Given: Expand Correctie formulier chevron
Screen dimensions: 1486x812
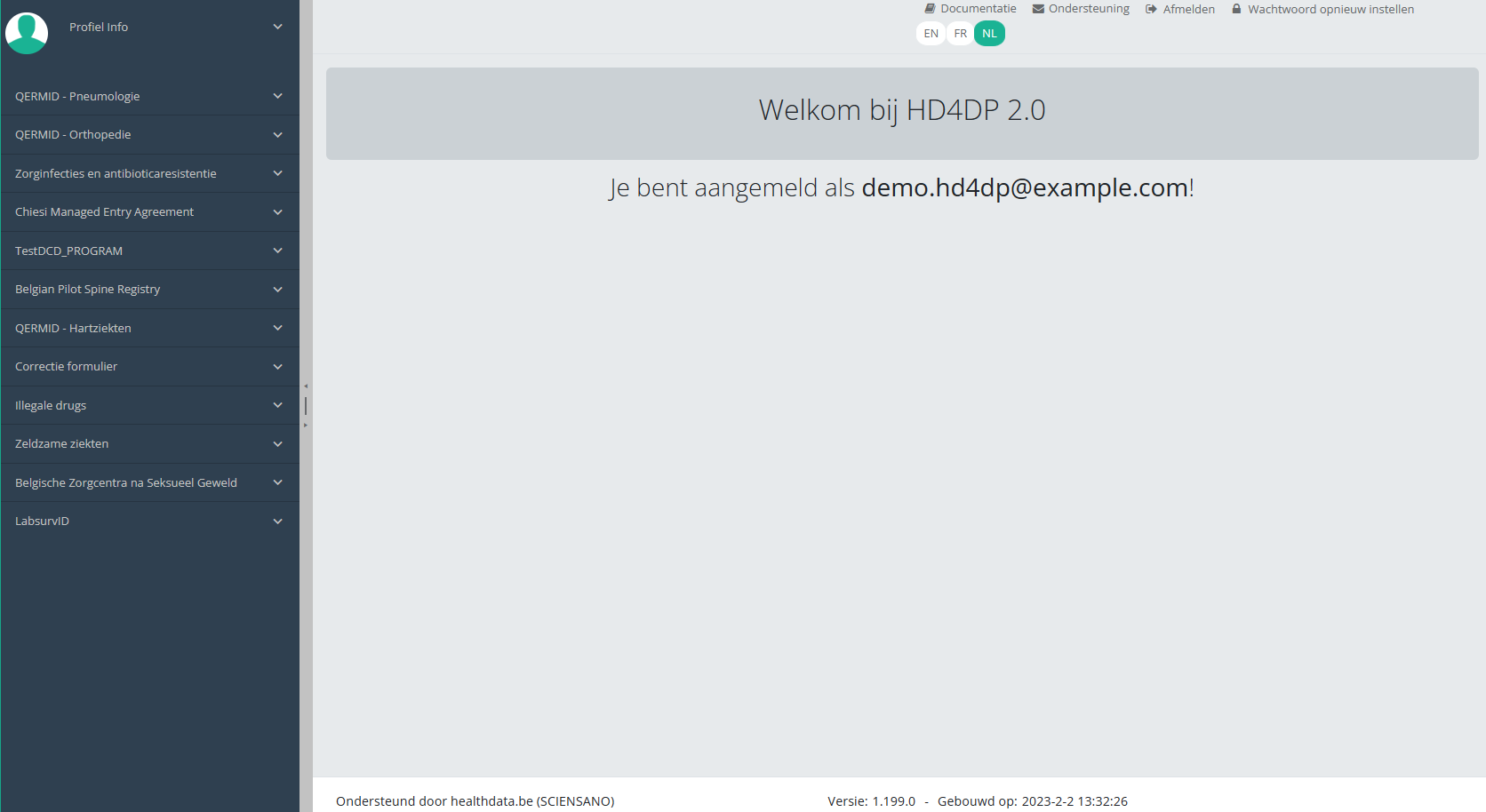Looking at the screenshot, I should 277,367.
